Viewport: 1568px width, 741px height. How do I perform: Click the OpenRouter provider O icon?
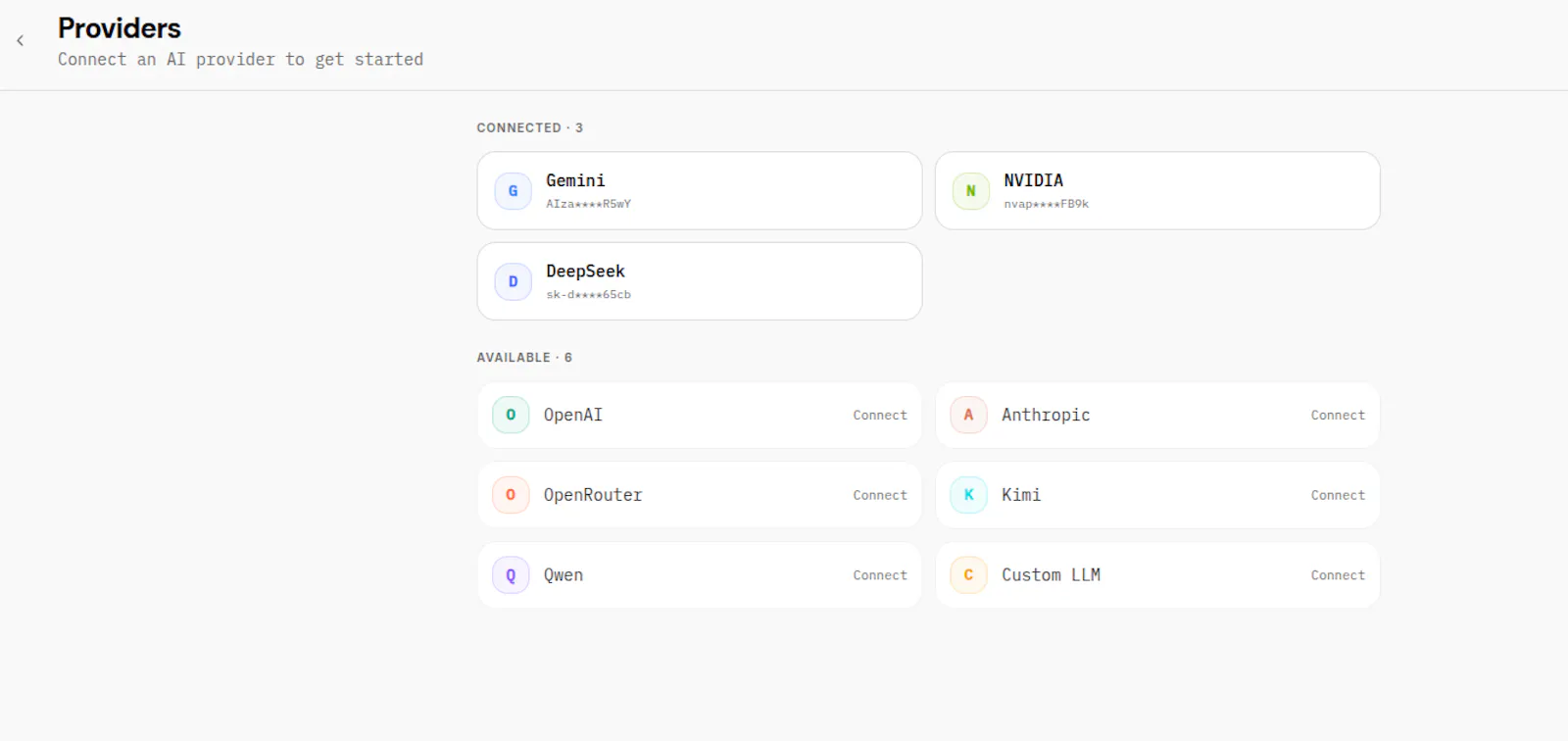coord(511,495)
